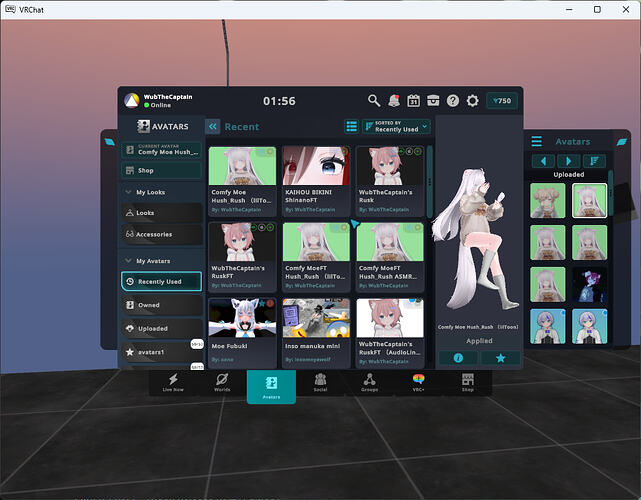This screenshot has width=641, height=500.
Task: Select the Comfy Moe Hush_Rush avatar card
Action: pyautogui.click(x=242, y=181)
